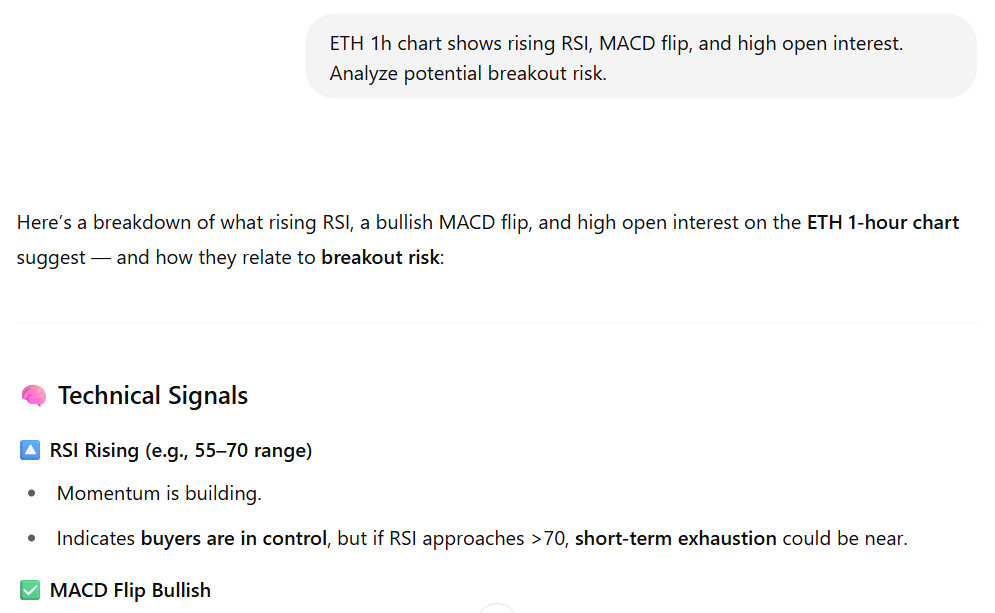Click the 'MACD Flip Bullish' subheading
The height and width of the screenshot is (613, 995).
tap(130, 590)
